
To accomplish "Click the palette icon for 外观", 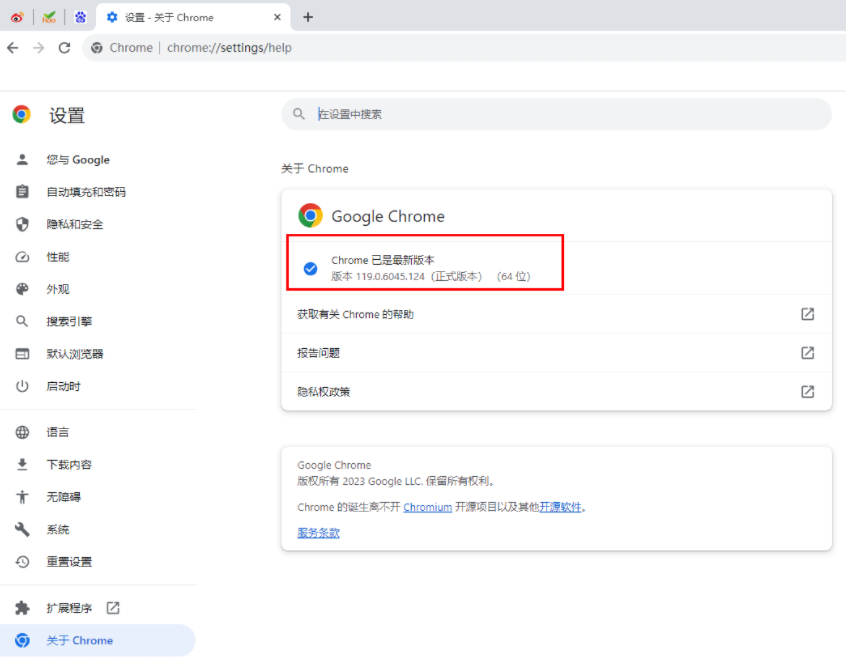I will point(22,289).
